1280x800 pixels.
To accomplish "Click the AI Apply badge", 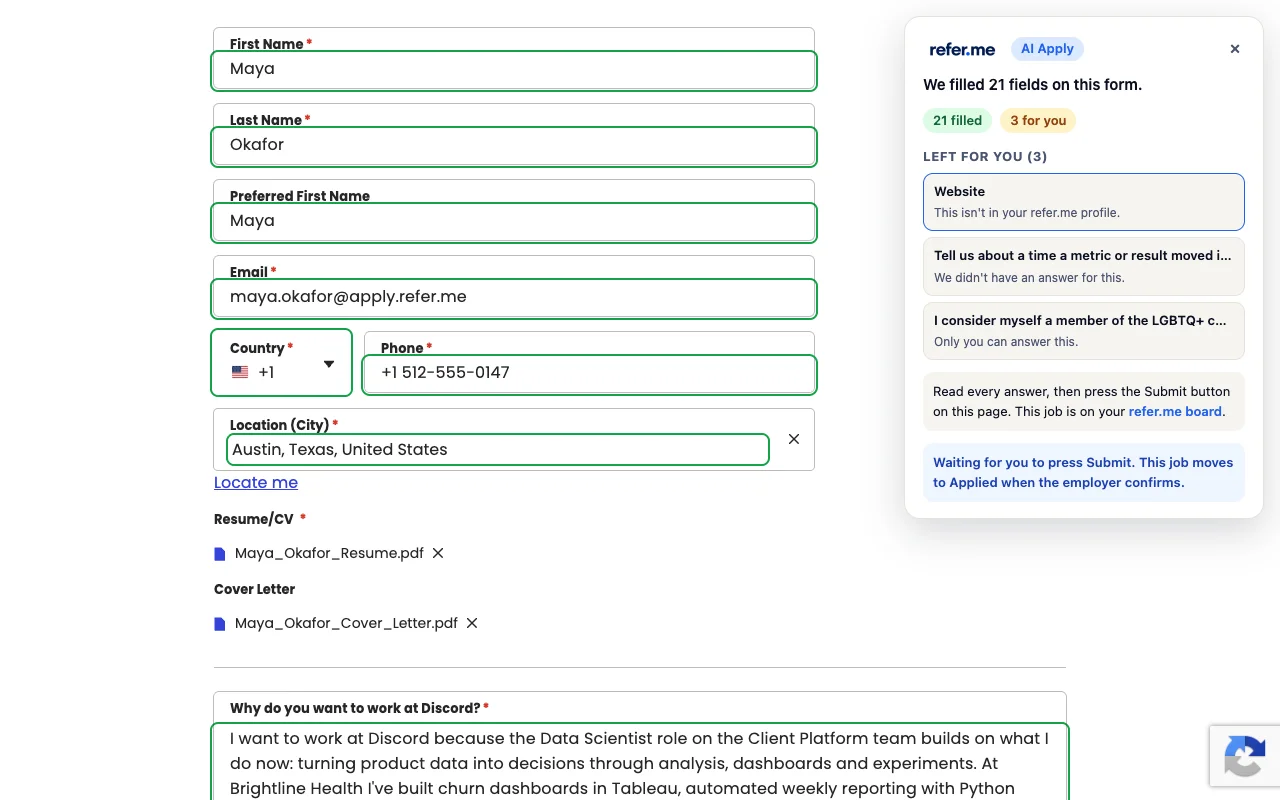I will 1047,49.
